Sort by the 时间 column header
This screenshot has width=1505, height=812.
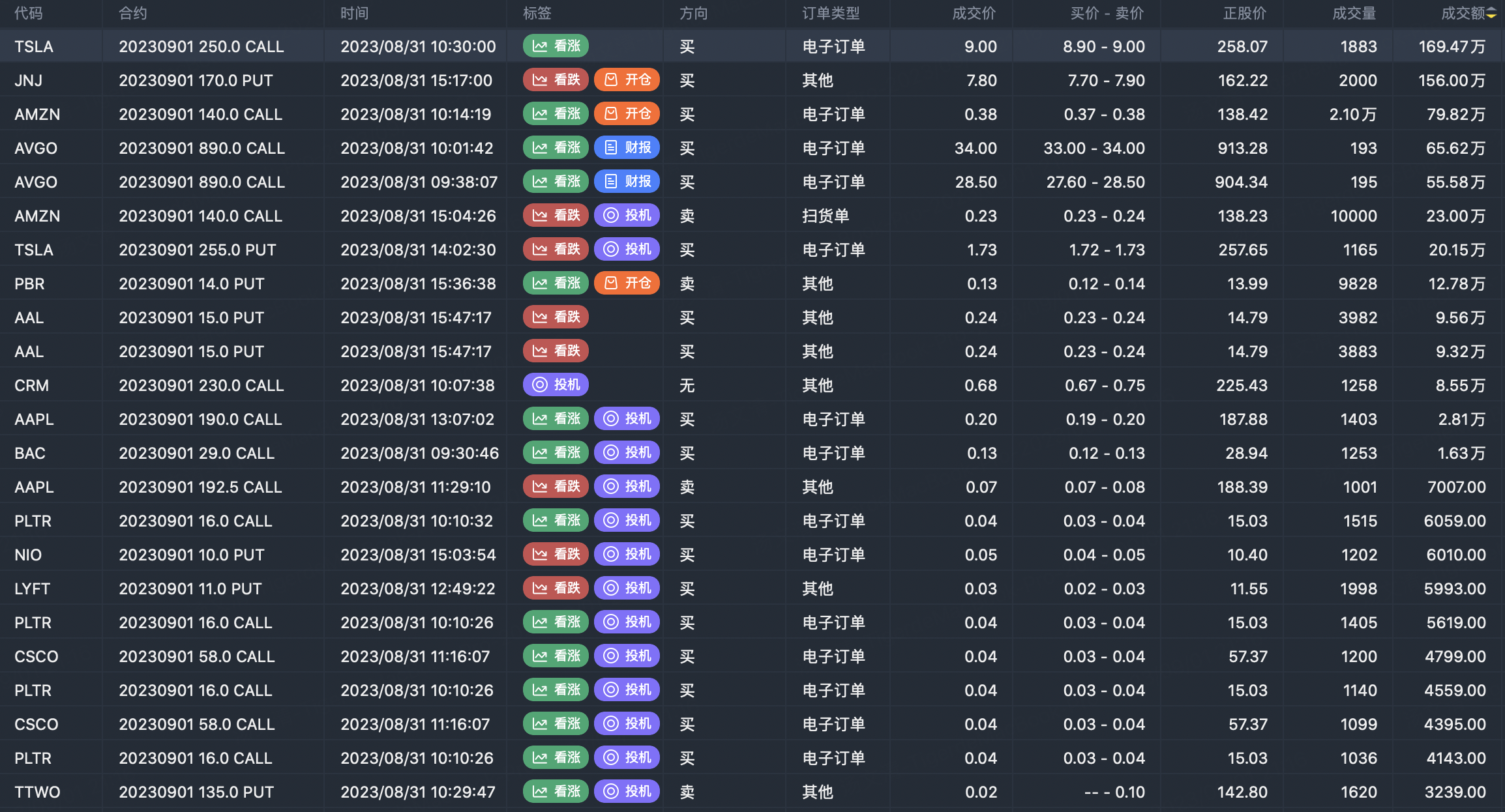354,14
